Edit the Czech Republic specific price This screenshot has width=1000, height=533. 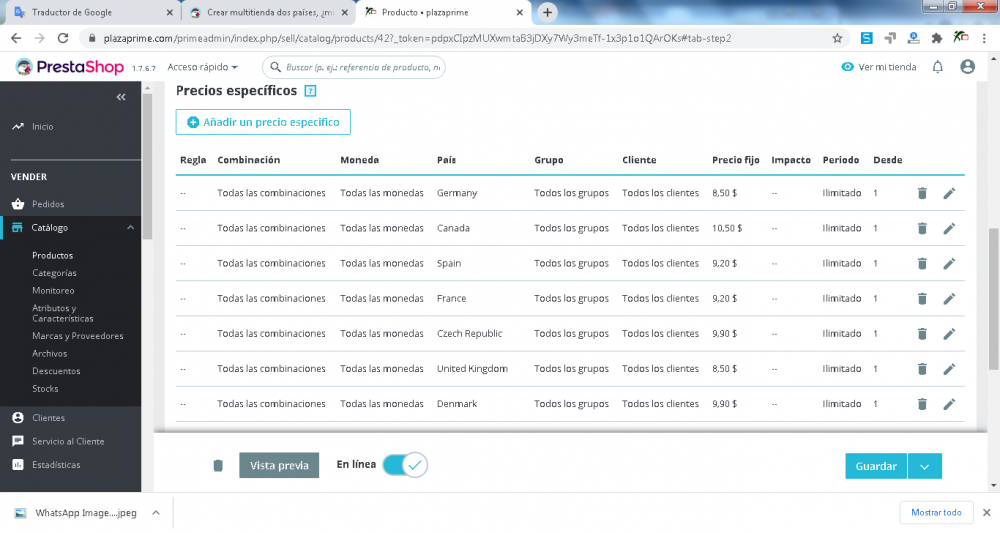[949, 333]
